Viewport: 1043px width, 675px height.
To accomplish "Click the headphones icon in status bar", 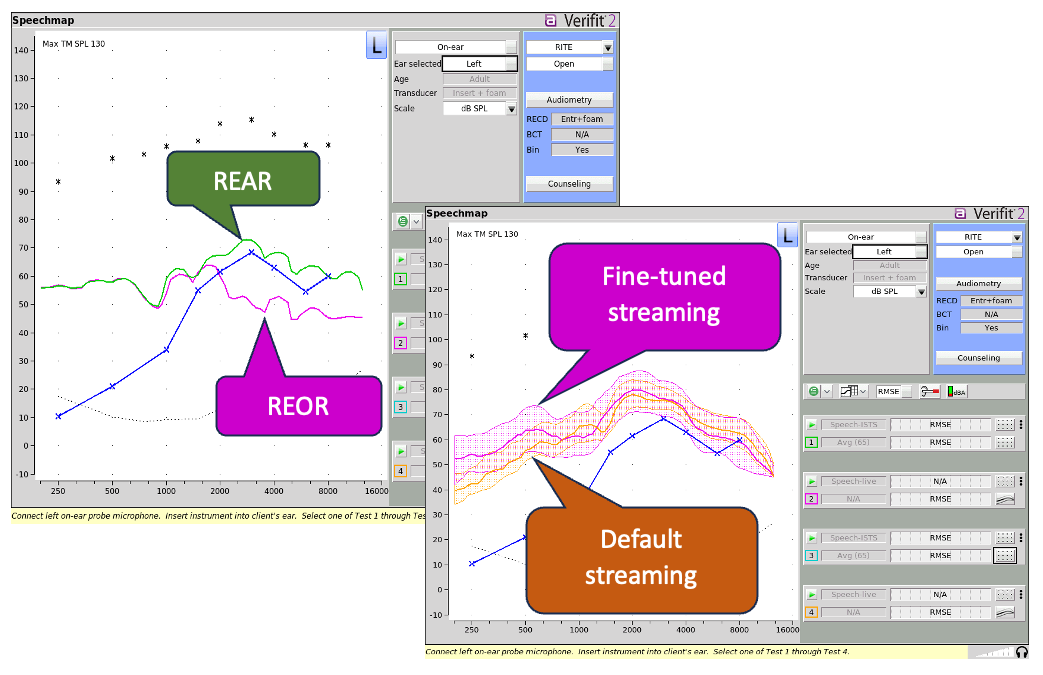I will [x=1022, y=652].
